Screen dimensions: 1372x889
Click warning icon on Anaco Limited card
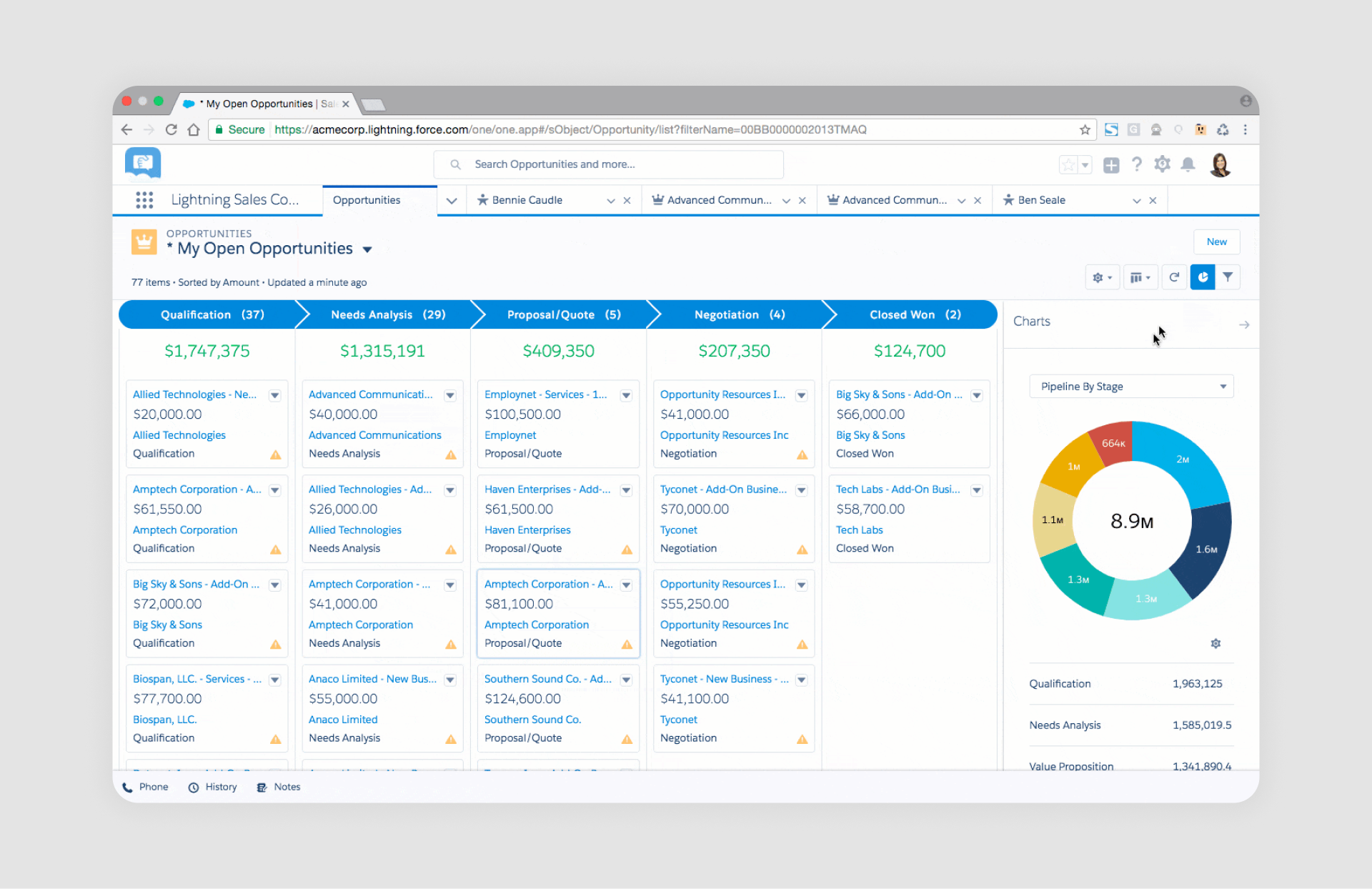tap(451, 739)
